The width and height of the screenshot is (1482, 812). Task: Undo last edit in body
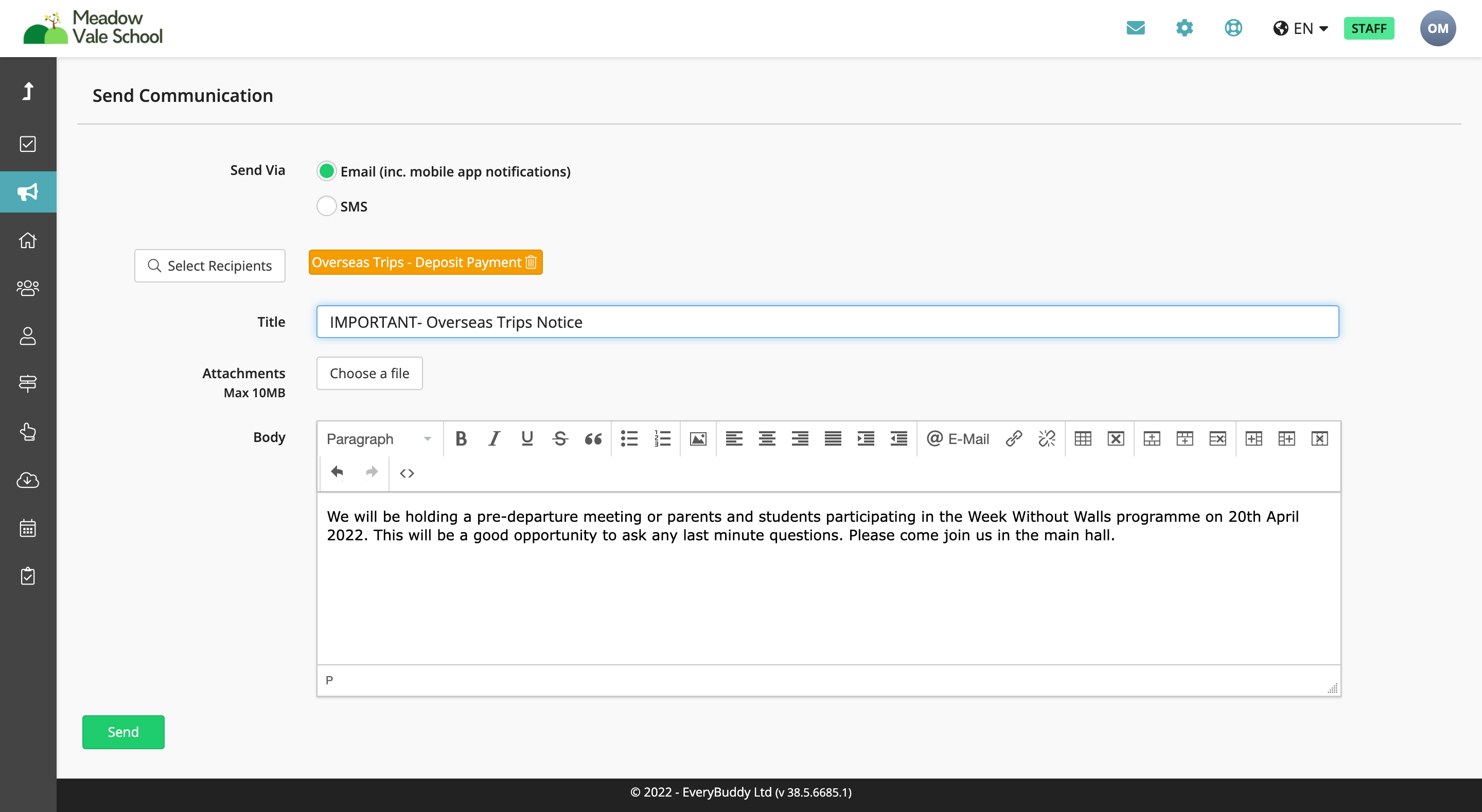coord(337,472)
